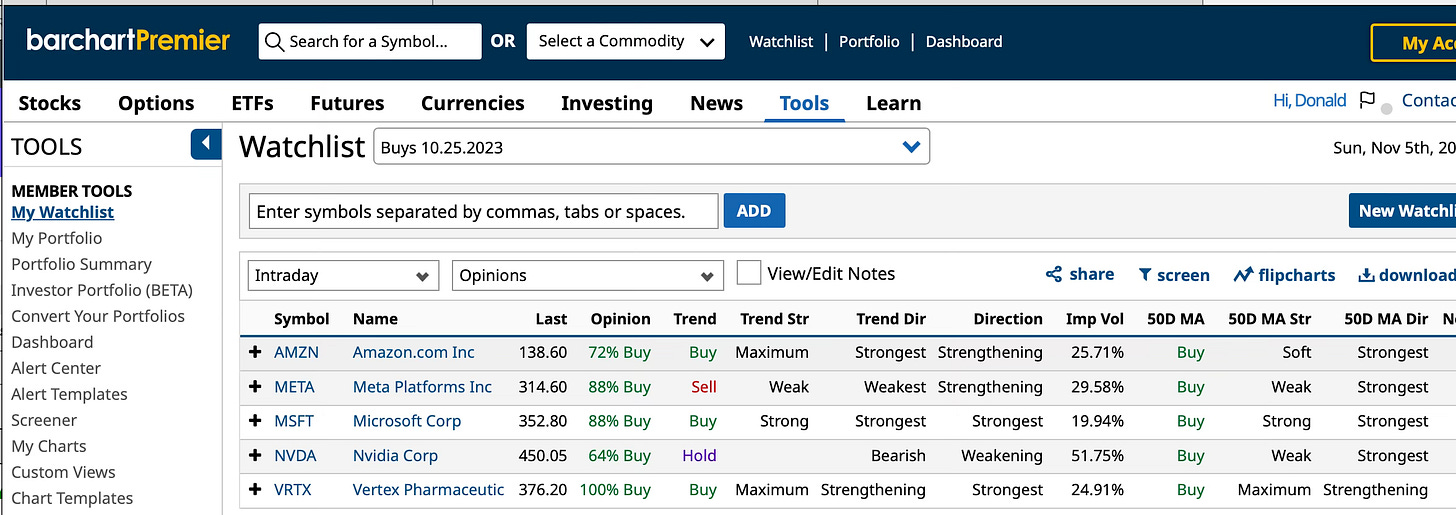Open the Select a Commodity dropdown
Viewport: 1456px width, 515px height.
coord(626,42)
